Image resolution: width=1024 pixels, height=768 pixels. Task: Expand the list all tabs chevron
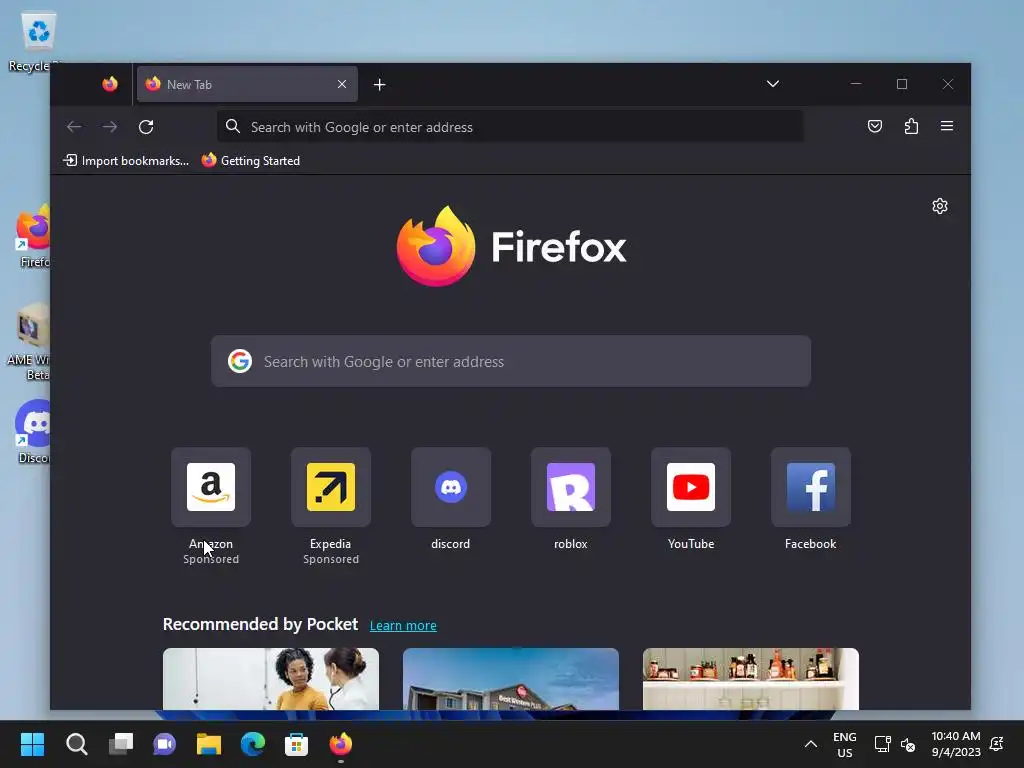pyautogui.click(x=773, y=84)
